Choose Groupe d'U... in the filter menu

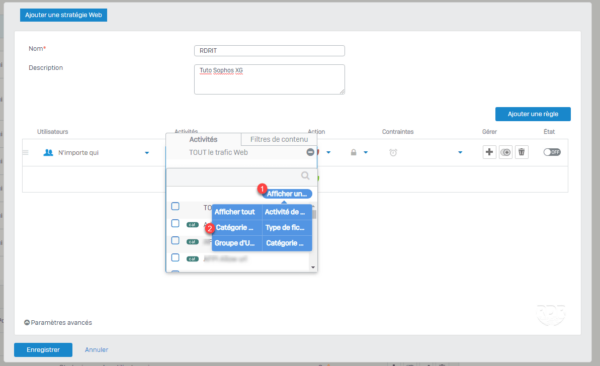pyautogui.click(x=235, y=243)
